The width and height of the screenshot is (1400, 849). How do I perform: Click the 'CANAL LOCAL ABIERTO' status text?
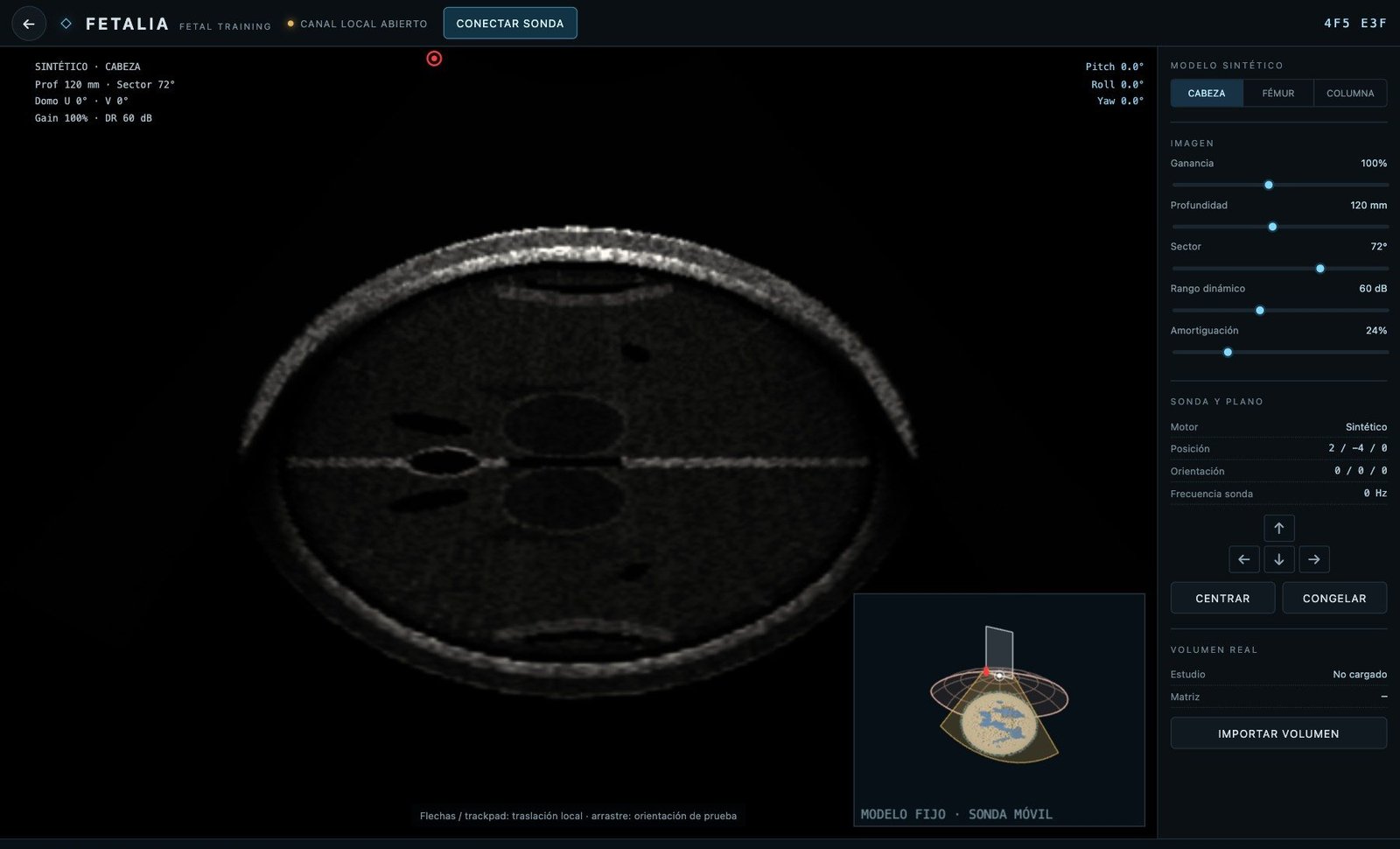click(364, 24)
